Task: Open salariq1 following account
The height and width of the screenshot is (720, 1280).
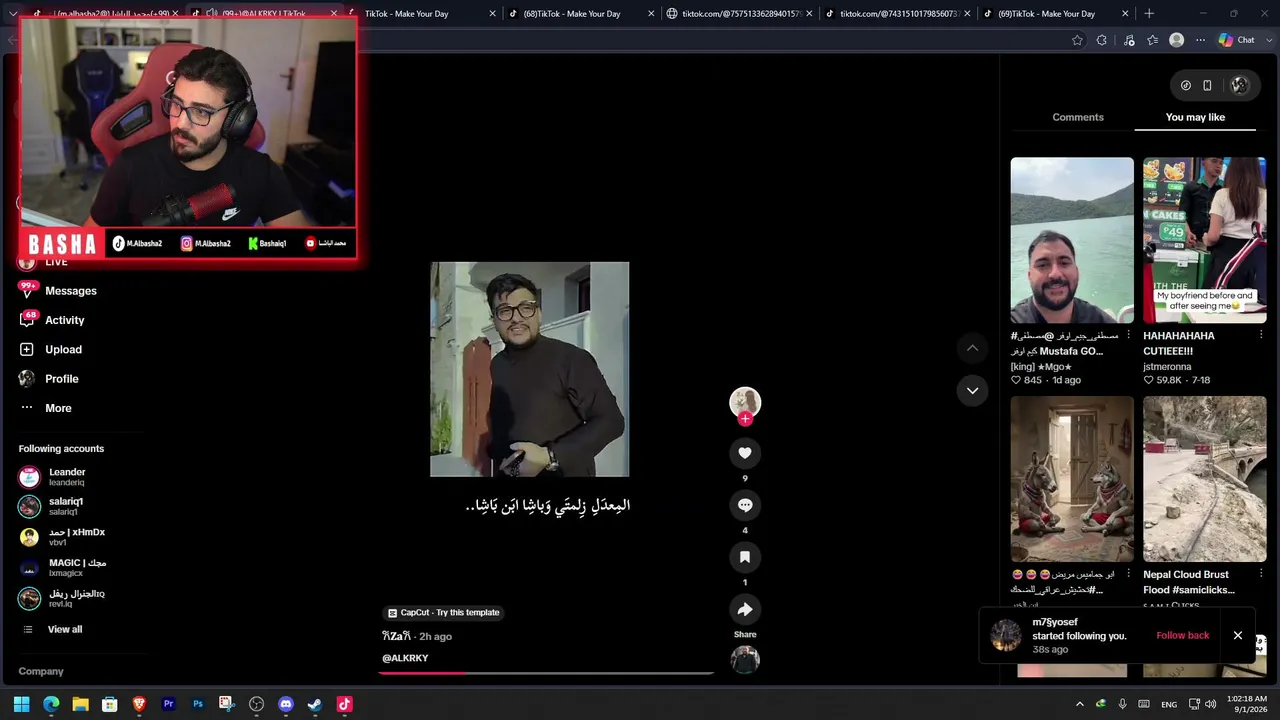Action: coord(66,506)
